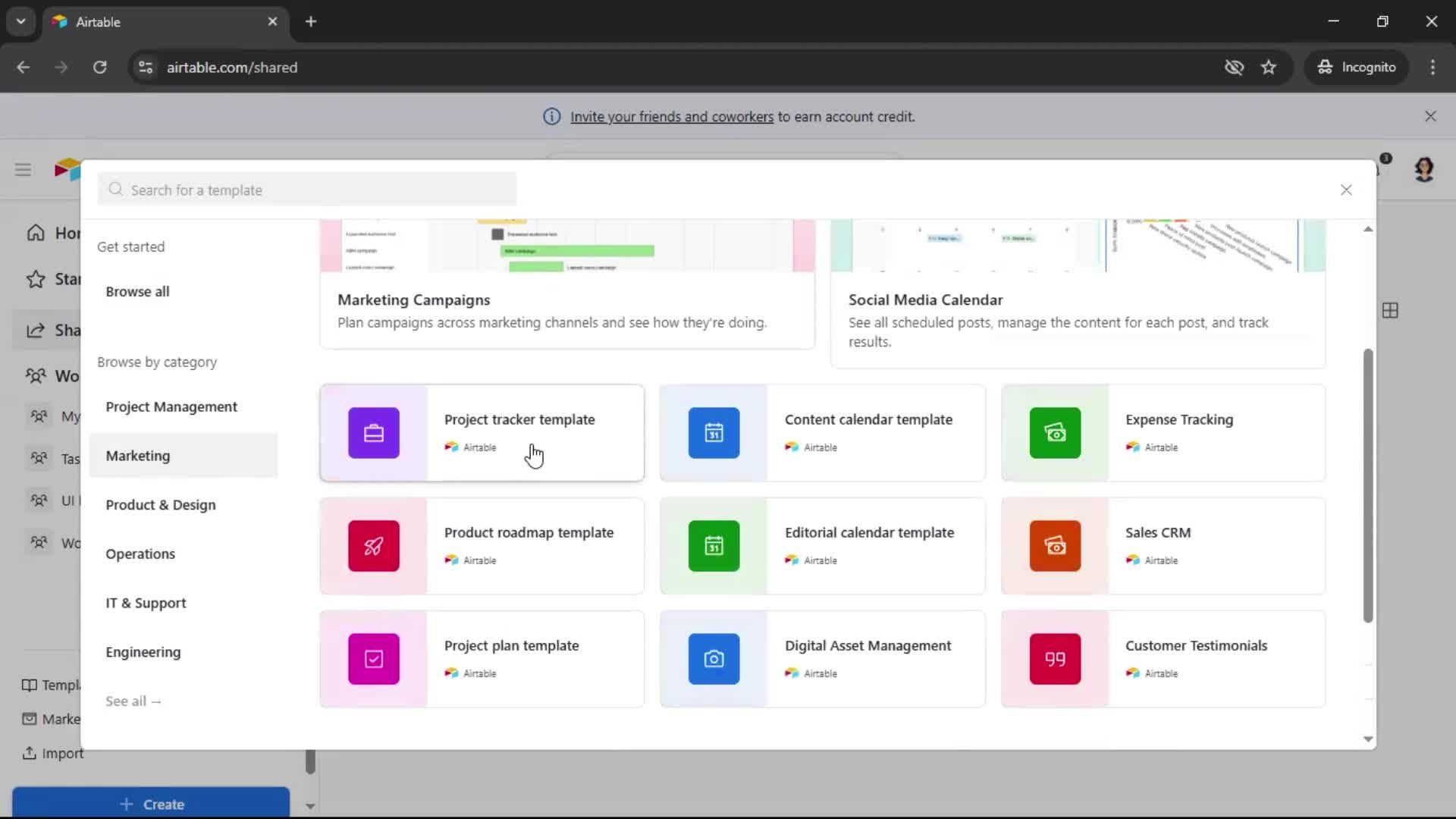Click the browser address bar URL
1456x819 pixels.
click(232, 67)
